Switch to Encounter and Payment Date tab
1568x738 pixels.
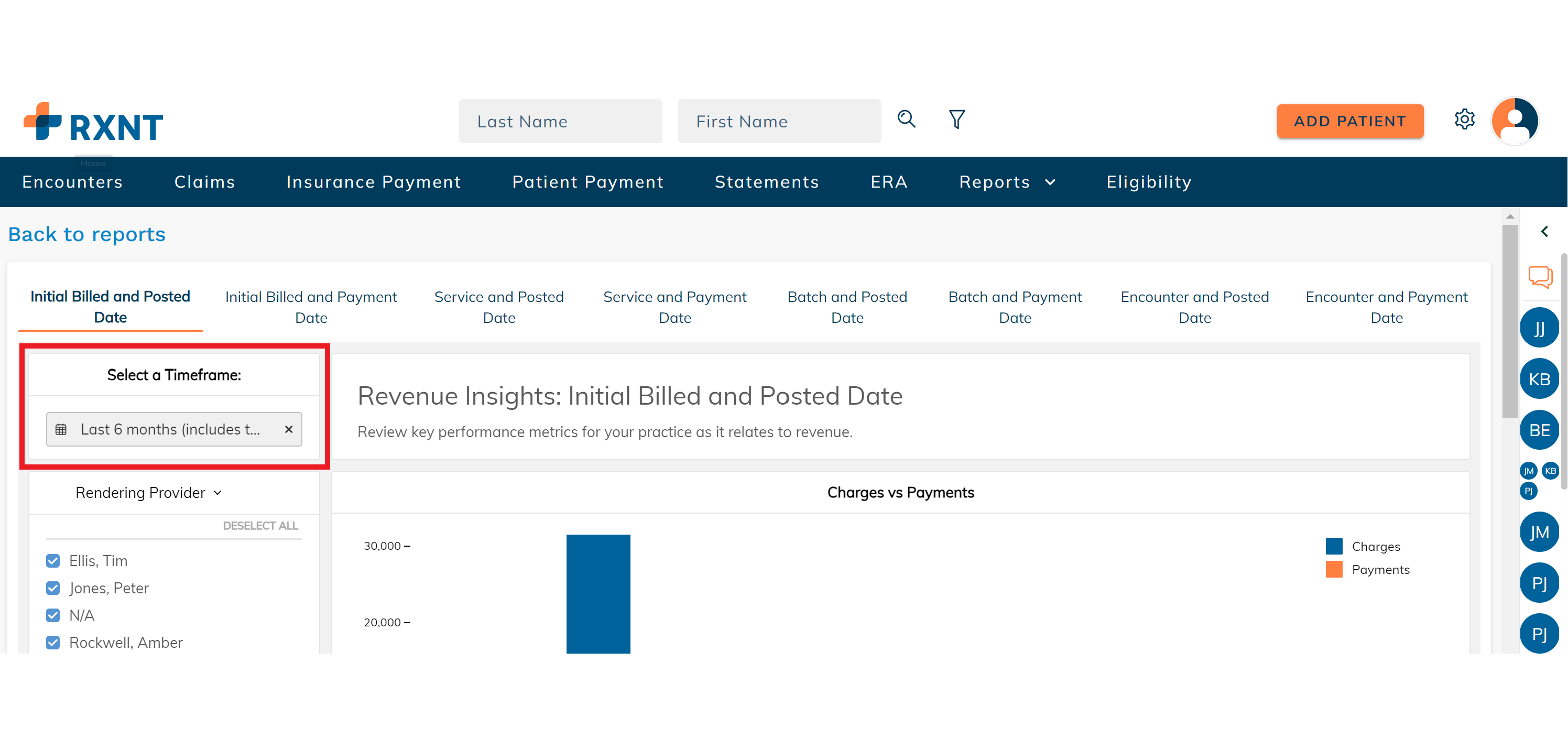[x=1387, y=307]
